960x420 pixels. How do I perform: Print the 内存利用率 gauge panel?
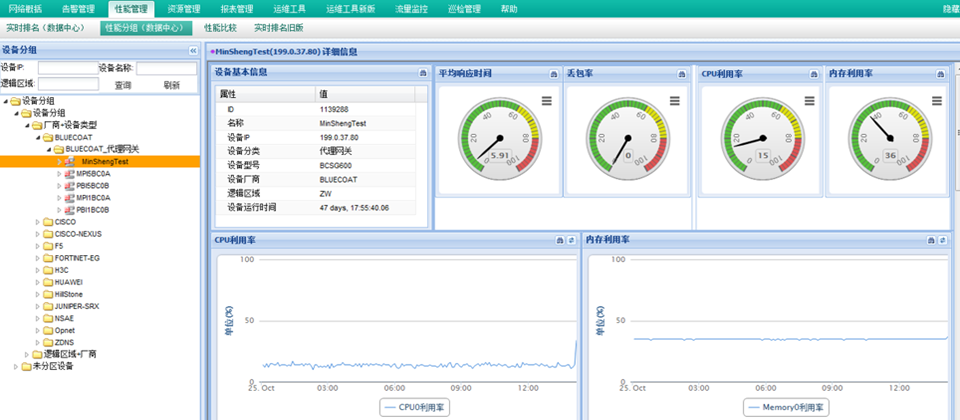pos(940,74)
